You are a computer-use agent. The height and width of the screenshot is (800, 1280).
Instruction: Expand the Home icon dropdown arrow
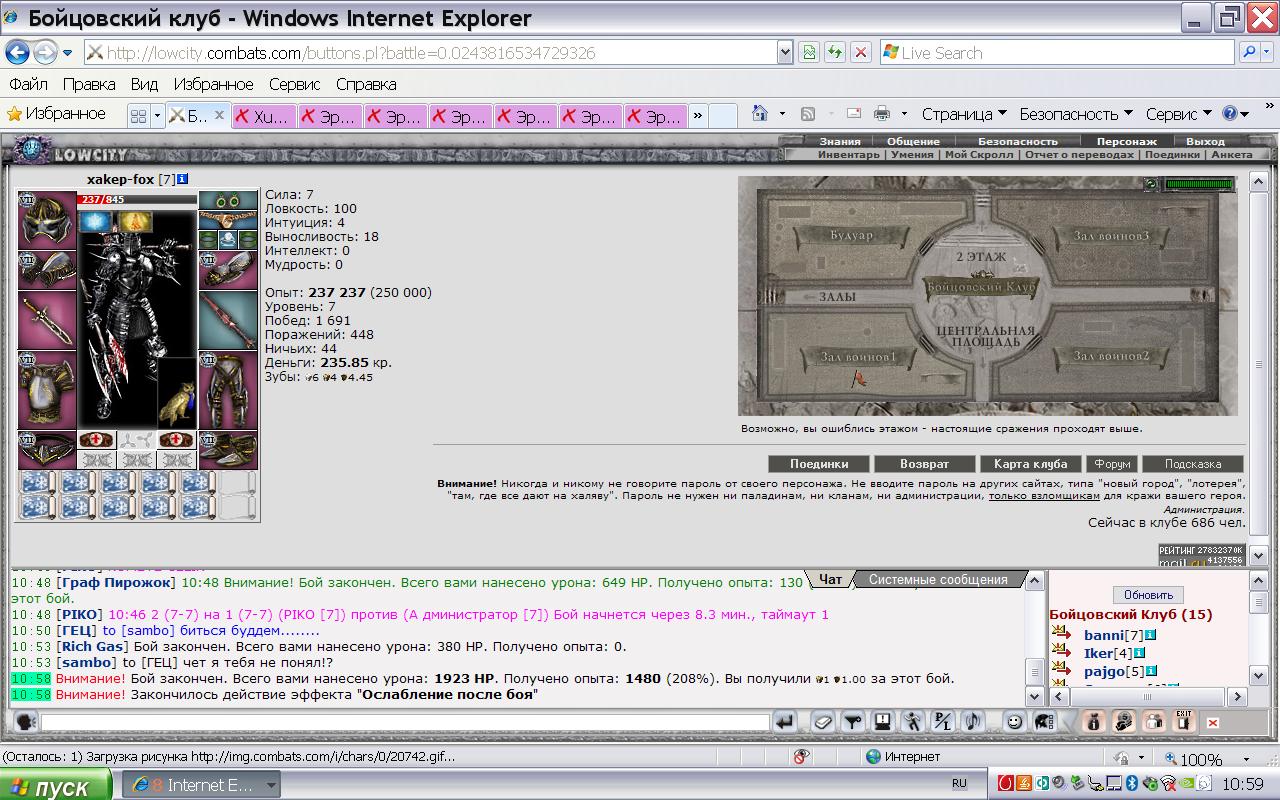[782, 114]
